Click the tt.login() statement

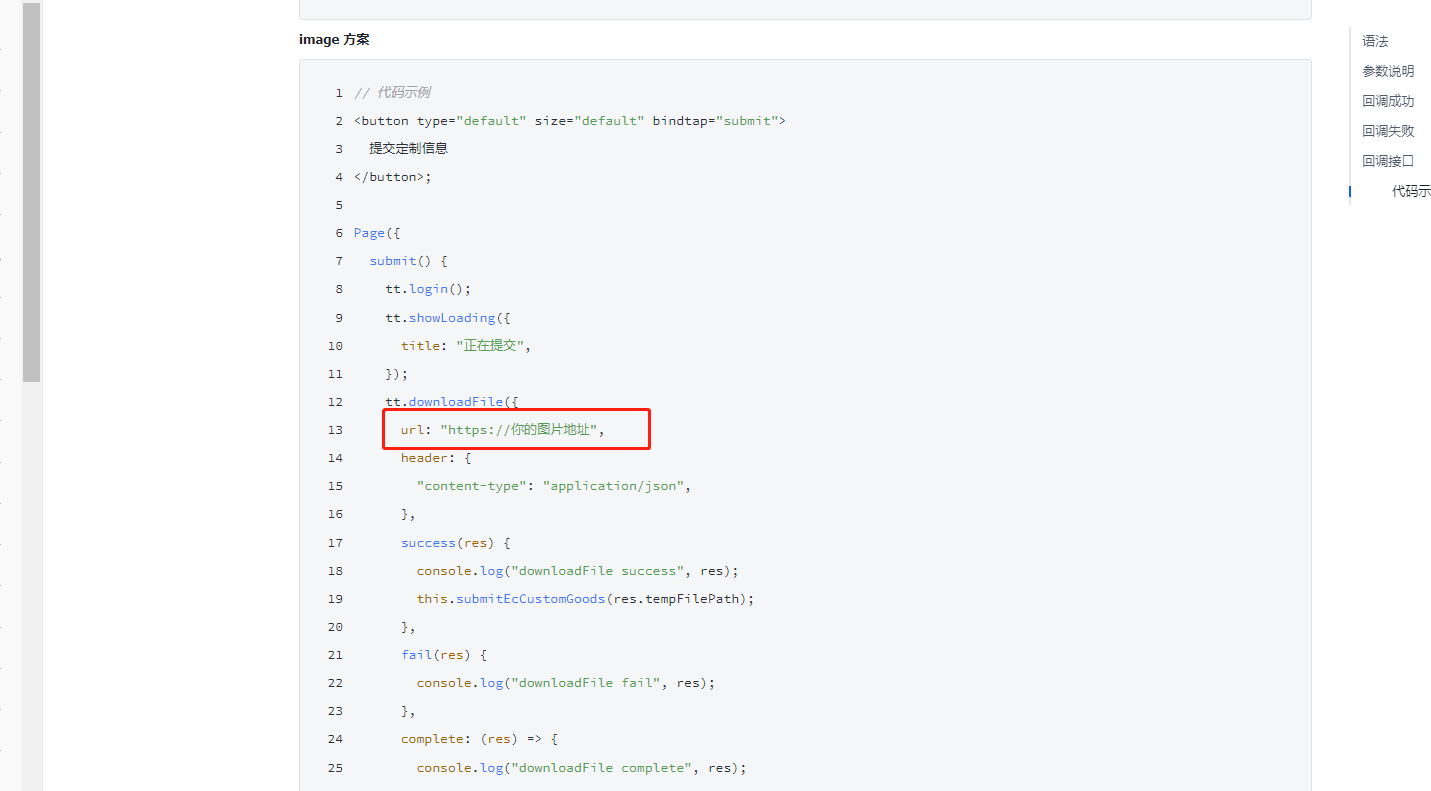tap(428, 289)
